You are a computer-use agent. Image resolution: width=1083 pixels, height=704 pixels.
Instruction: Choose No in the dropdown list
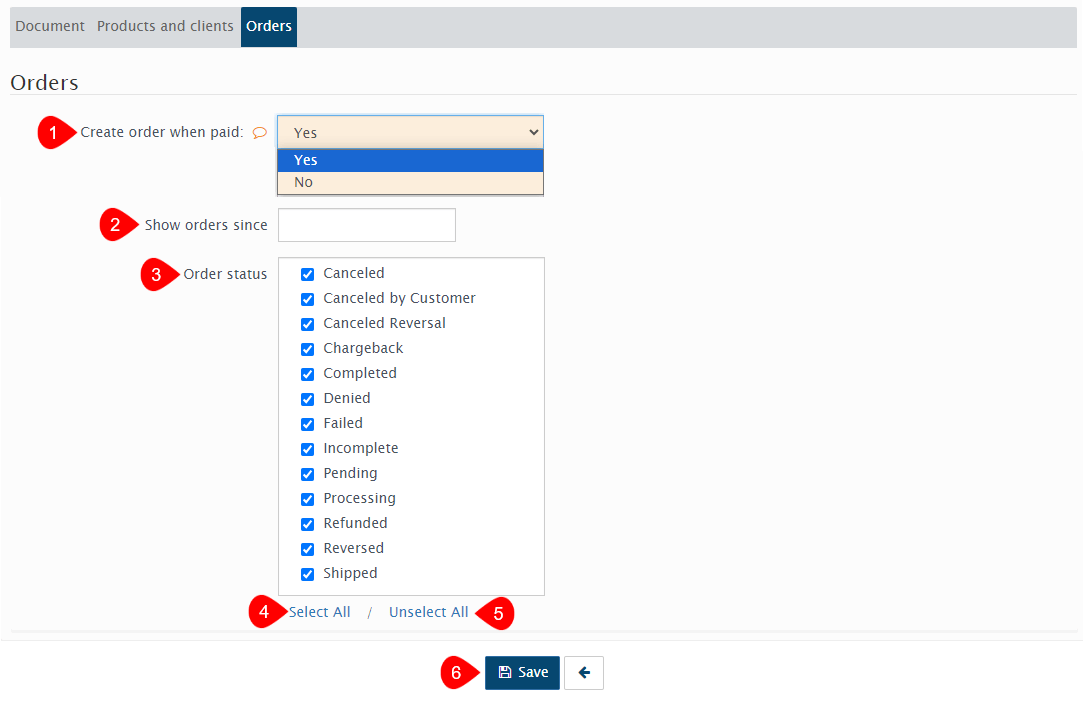(410, 182)
